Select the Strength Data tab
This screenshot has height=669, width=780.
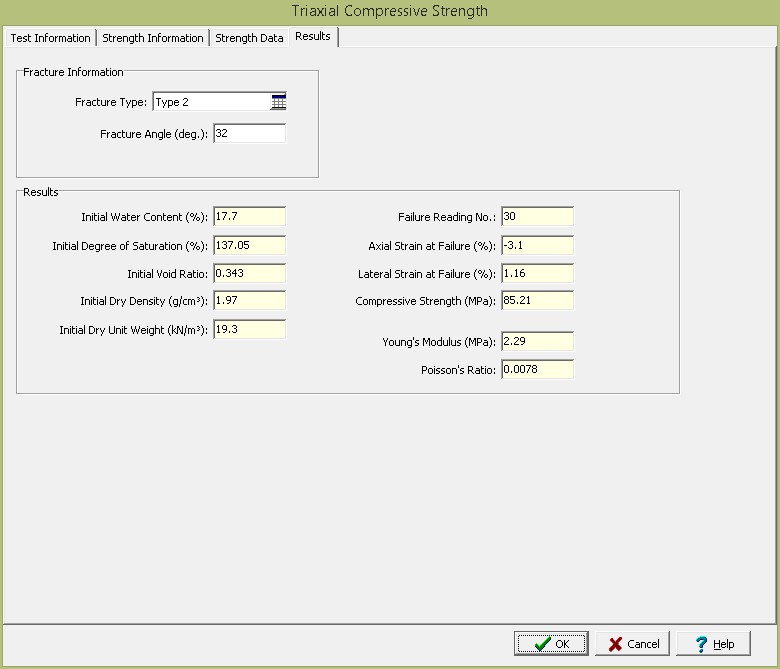point(249,38)
